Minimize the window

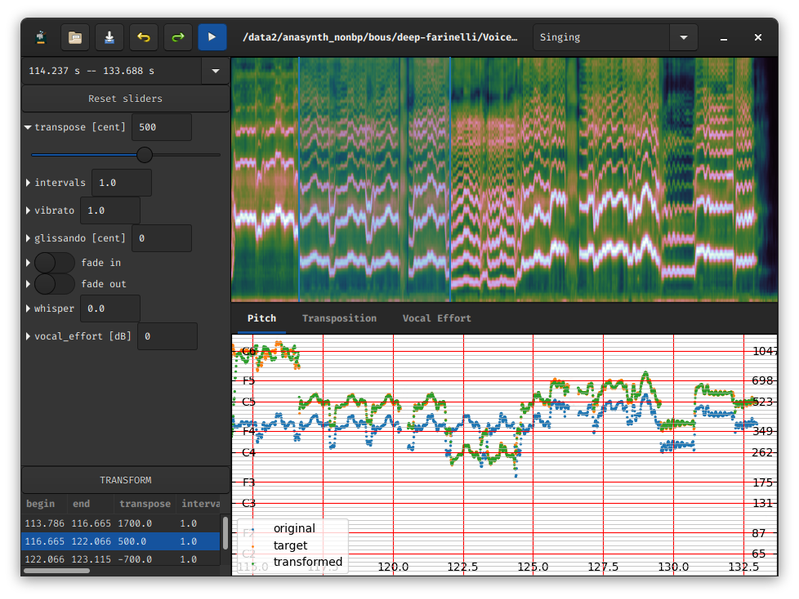pos(724,38)
